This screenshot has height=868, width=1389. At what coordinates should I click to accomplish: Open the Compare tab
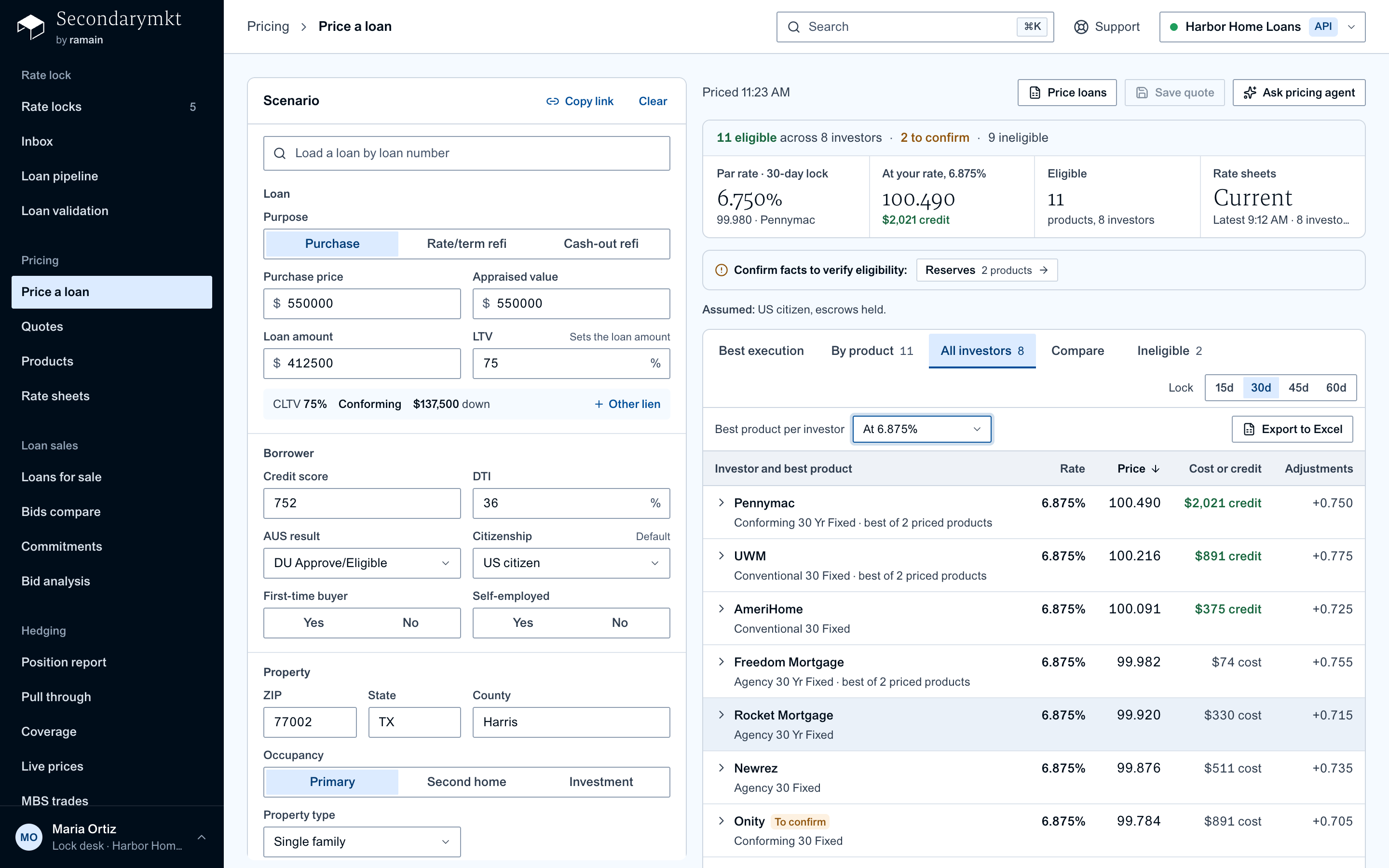pos(1077,350)
